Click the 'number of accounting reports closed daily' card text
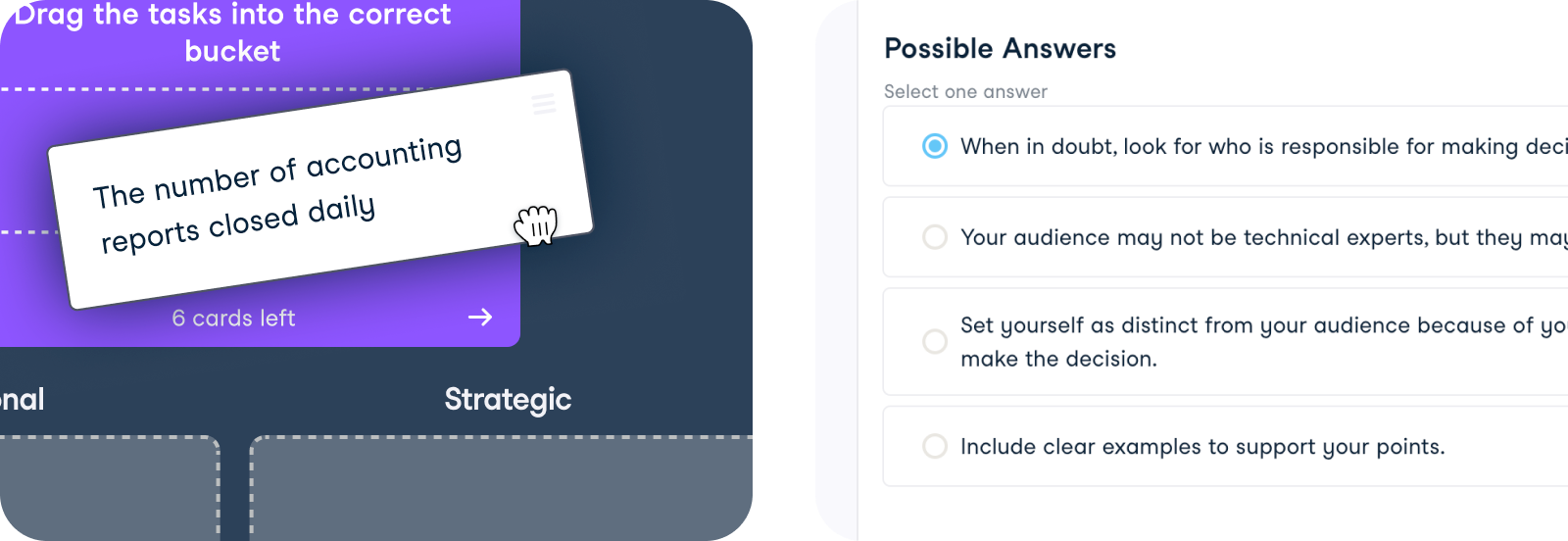 [279, 194]
